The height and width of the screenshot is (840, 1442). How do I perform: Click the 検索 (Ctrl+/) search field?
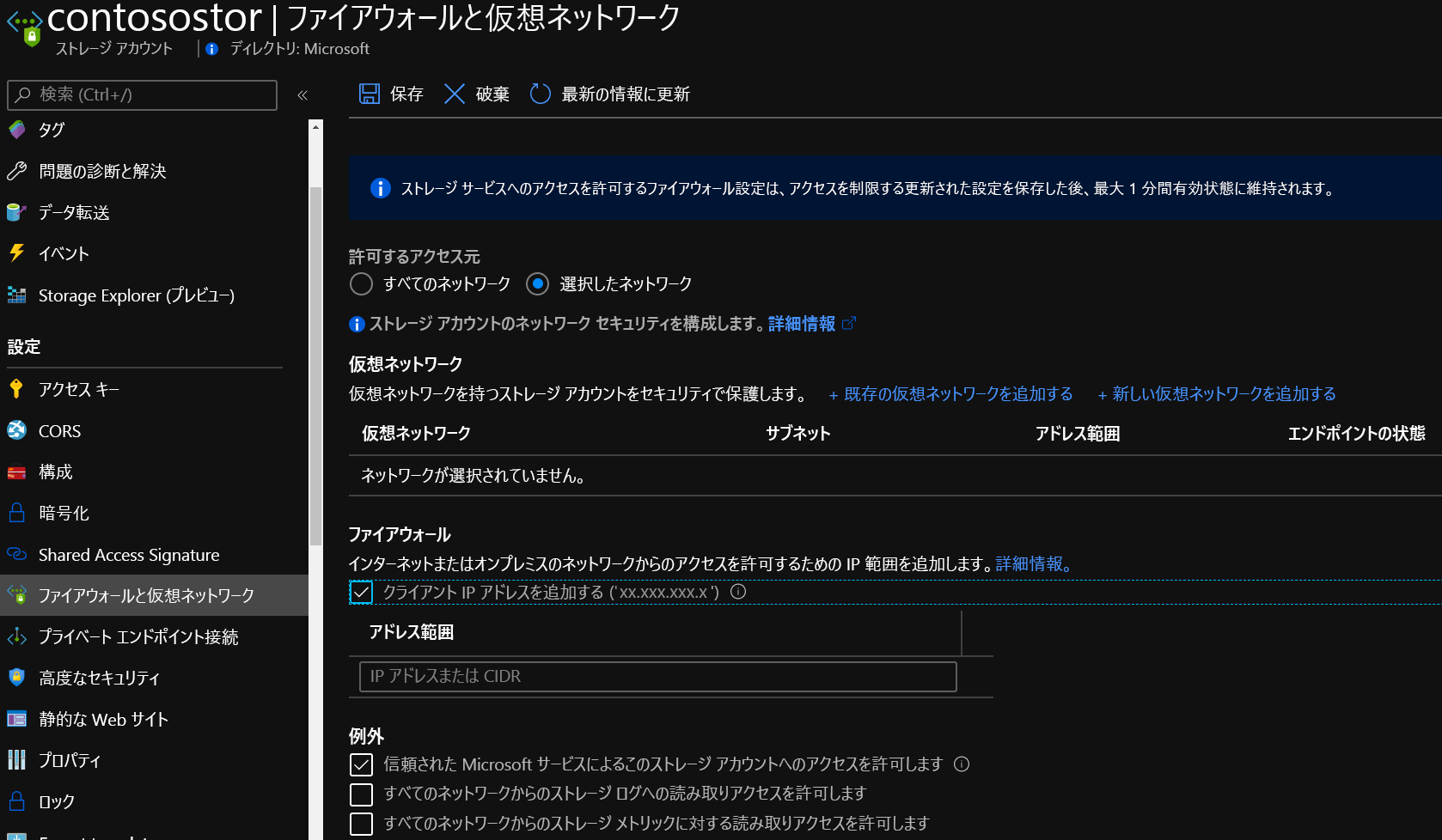pos(143,94)
